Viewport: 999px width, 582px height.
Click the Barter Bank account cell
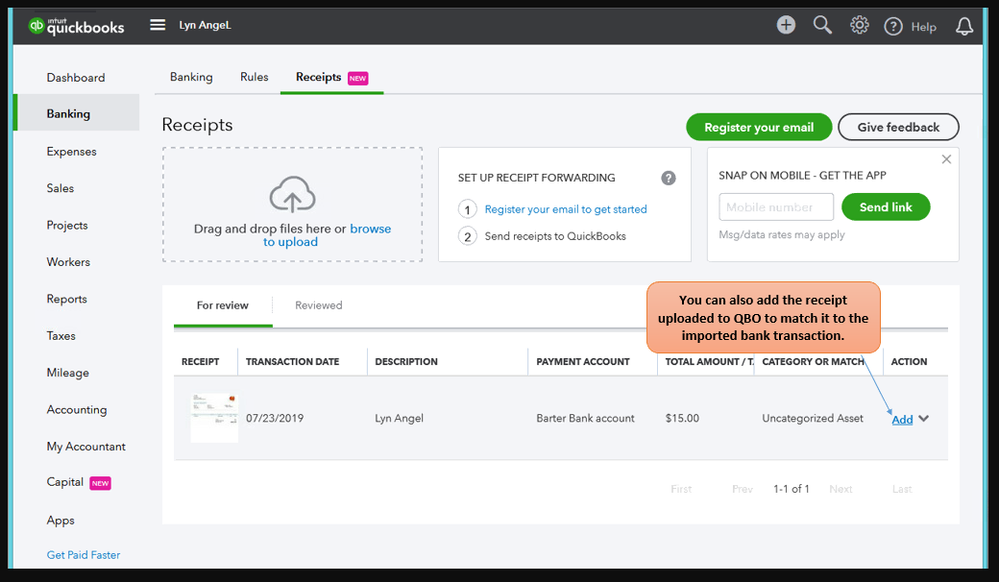pos(586,418)
